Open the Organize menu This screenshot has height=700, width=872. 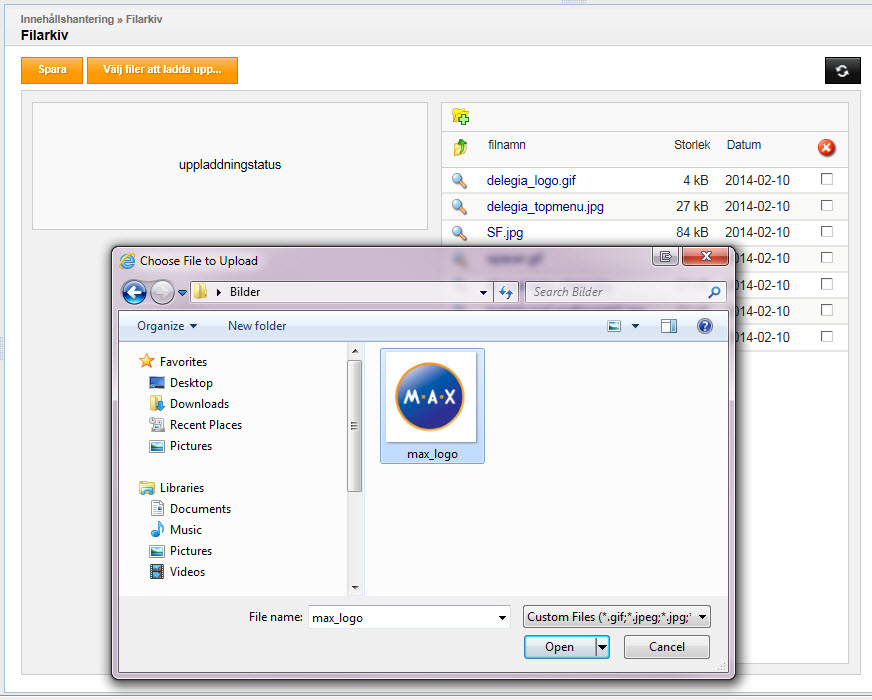(167, 326)
